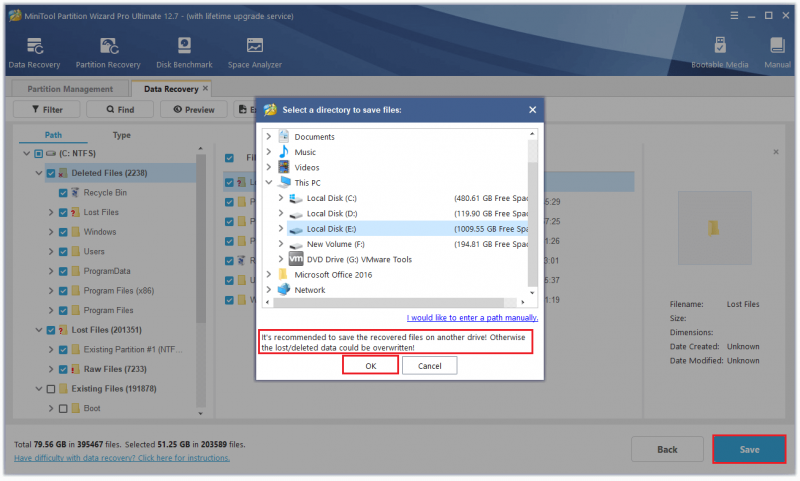Click the enter a path manually link
The width and height of the screenshot is (800, 481).
tap(472, 318)
